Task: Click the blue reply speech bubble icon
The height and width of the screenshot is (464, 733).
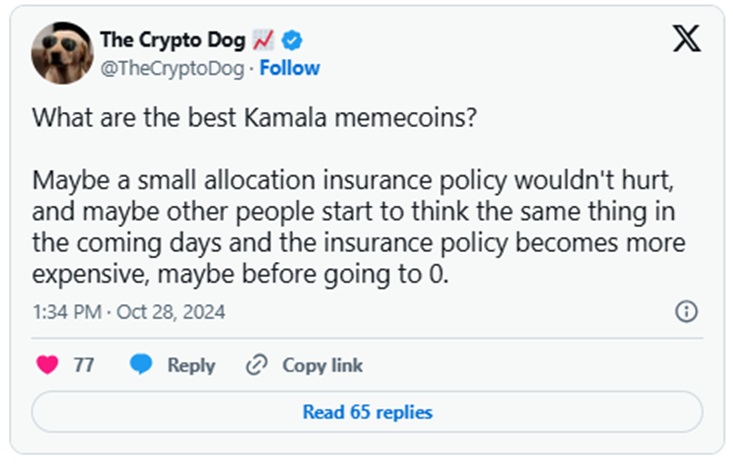Action: (x=141, y=365)
